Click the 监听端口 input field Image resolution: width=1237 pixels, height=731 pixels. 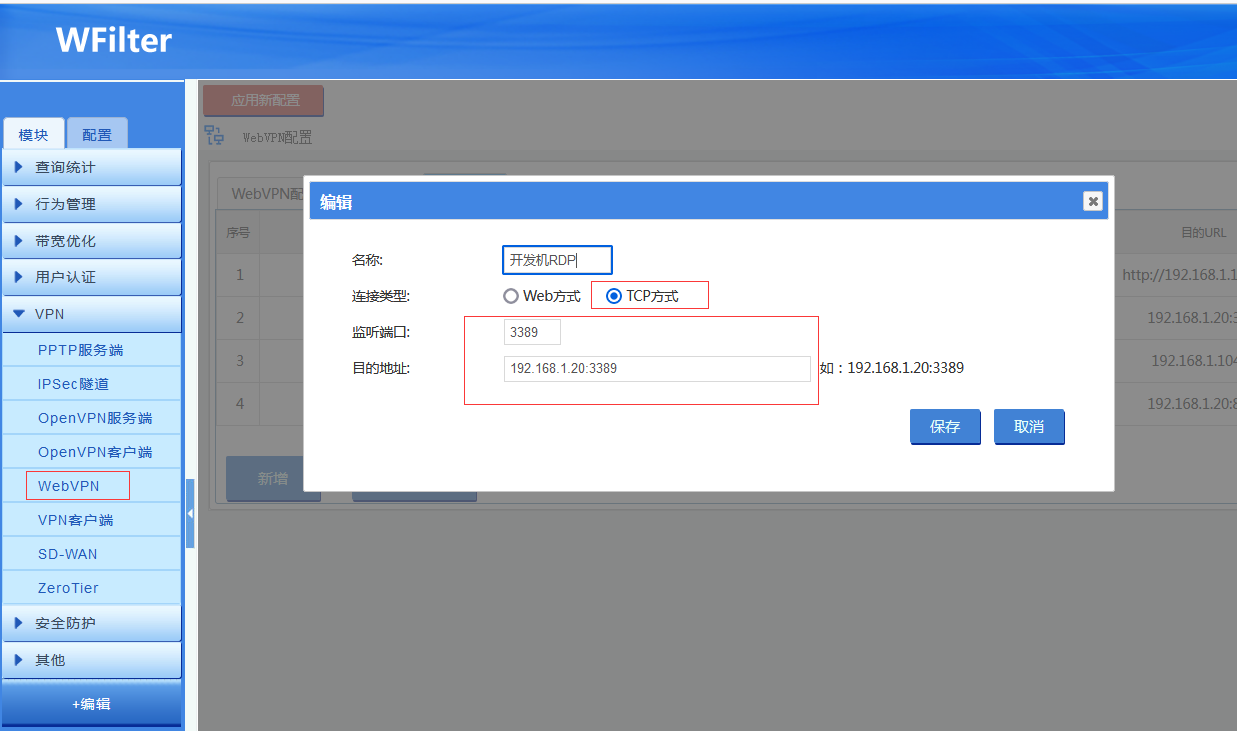pos(532,332)
